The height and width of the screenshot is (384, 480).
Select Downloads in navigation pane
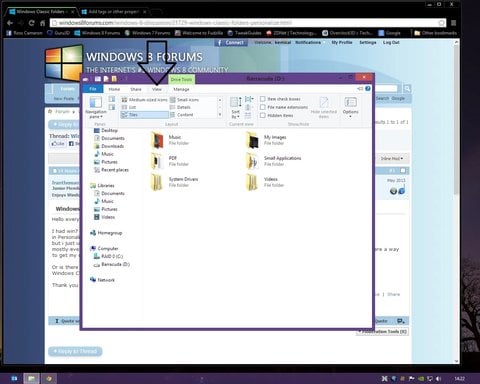(109, 146)
